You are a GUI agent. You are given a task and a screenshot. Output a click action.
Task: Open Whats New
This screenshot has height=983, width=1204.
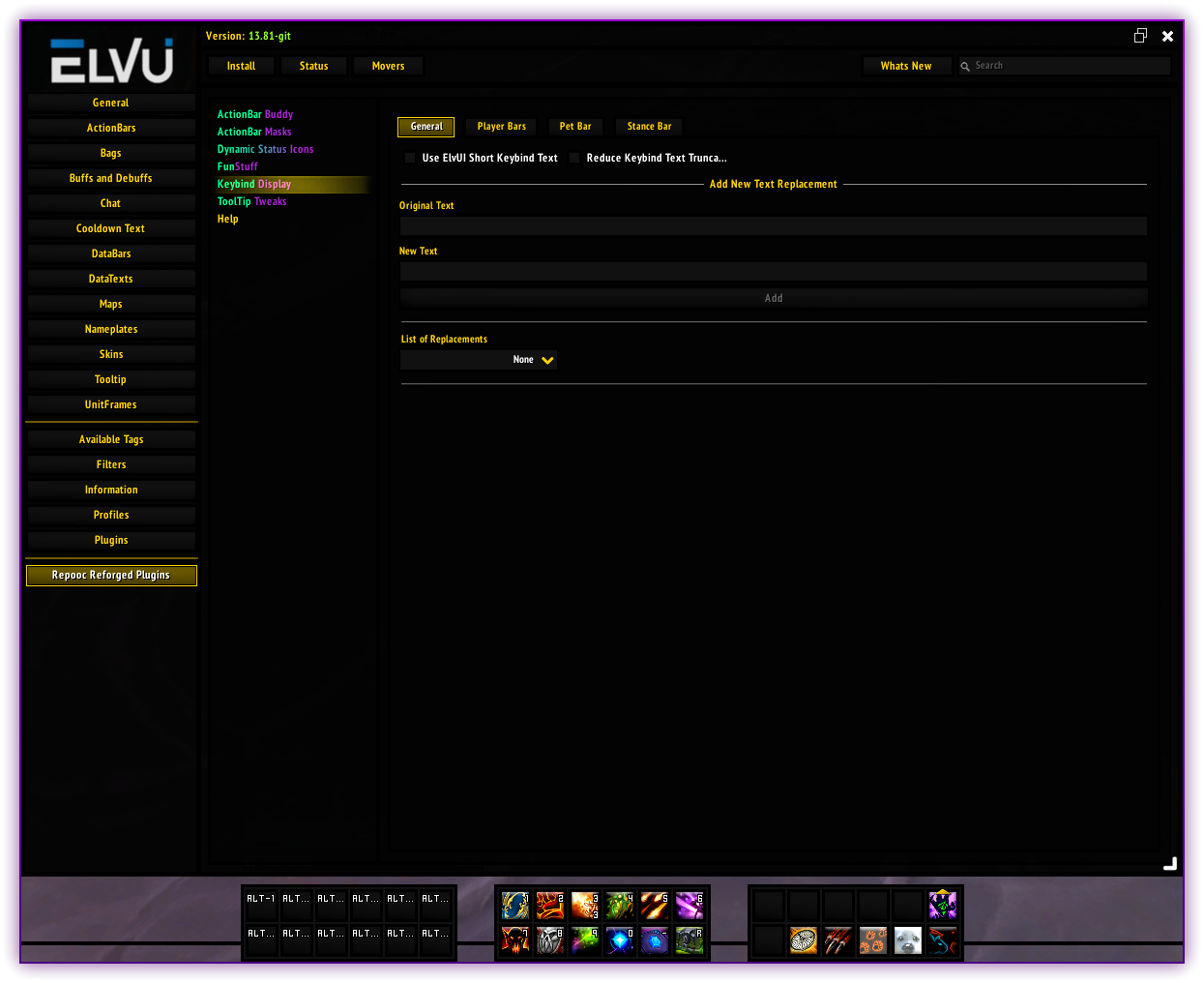click(906, 66)
